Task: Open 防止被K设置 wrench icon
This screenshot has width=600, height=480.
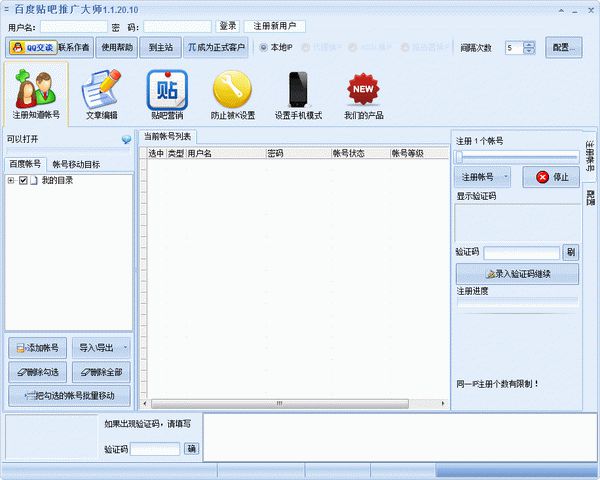Action: click(x=232, y=93)
